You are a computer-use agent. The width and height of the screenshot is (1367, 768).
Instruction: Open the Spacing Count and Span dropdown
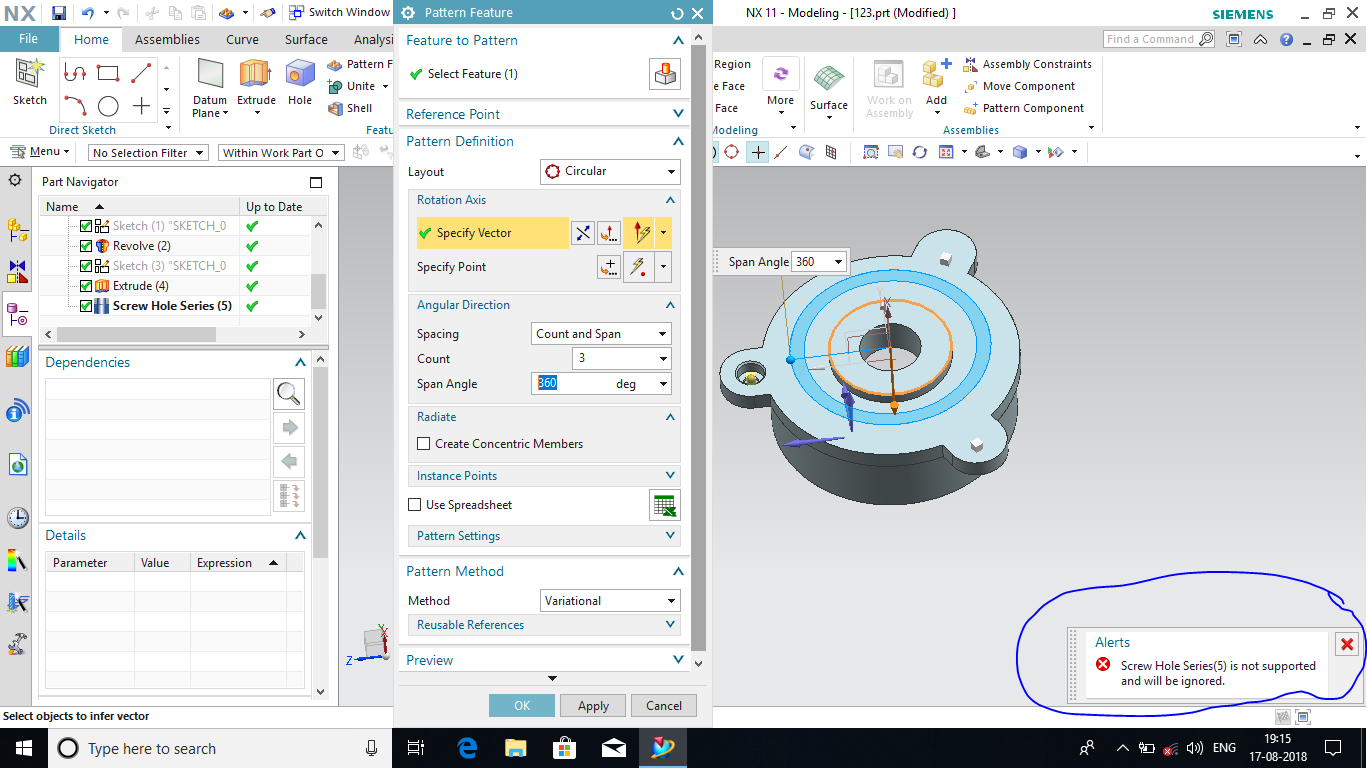pyautogui.click(x=601, y=334)
